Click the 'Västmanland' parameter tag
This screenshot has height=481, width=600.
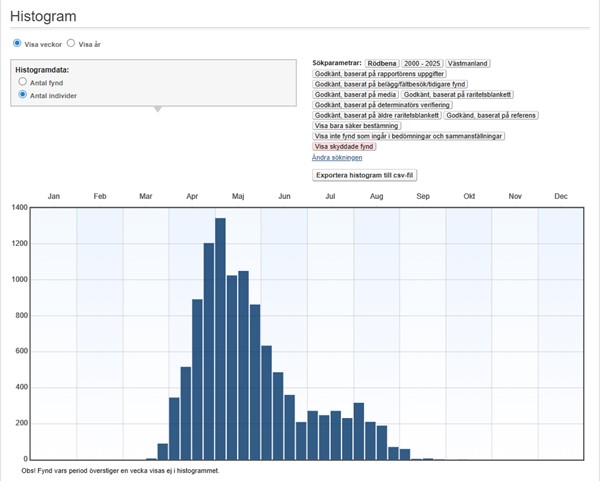(x=468, y=63)
